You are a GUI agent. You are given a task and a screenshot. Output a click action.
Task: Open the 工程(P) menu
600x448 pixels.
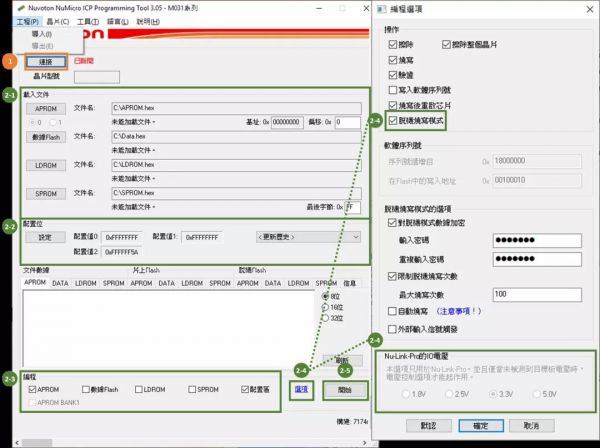(28, 21)
